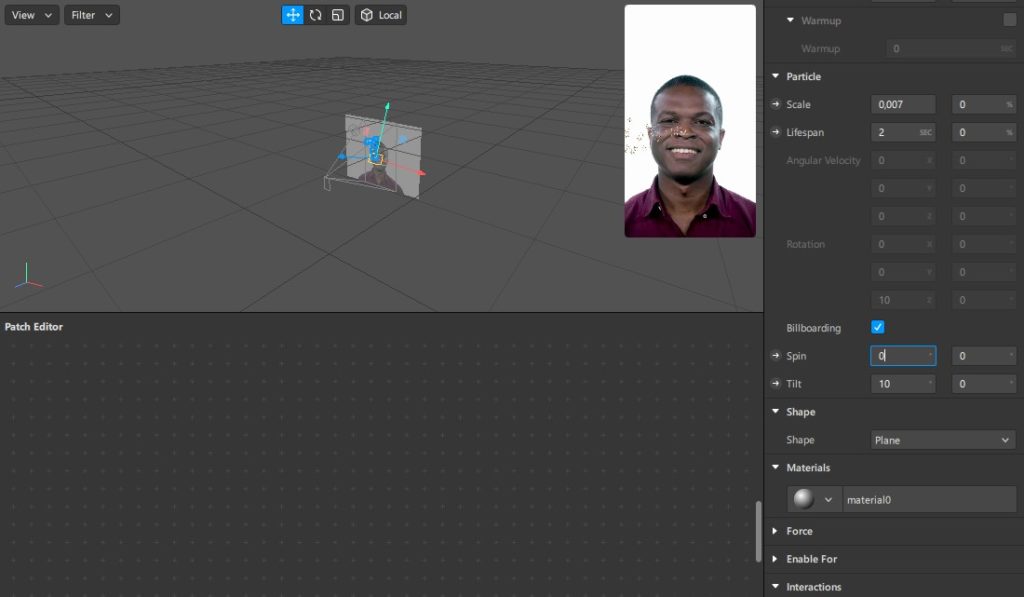
Task: Click the arrow icon next to Tilt
Action: 775,385
